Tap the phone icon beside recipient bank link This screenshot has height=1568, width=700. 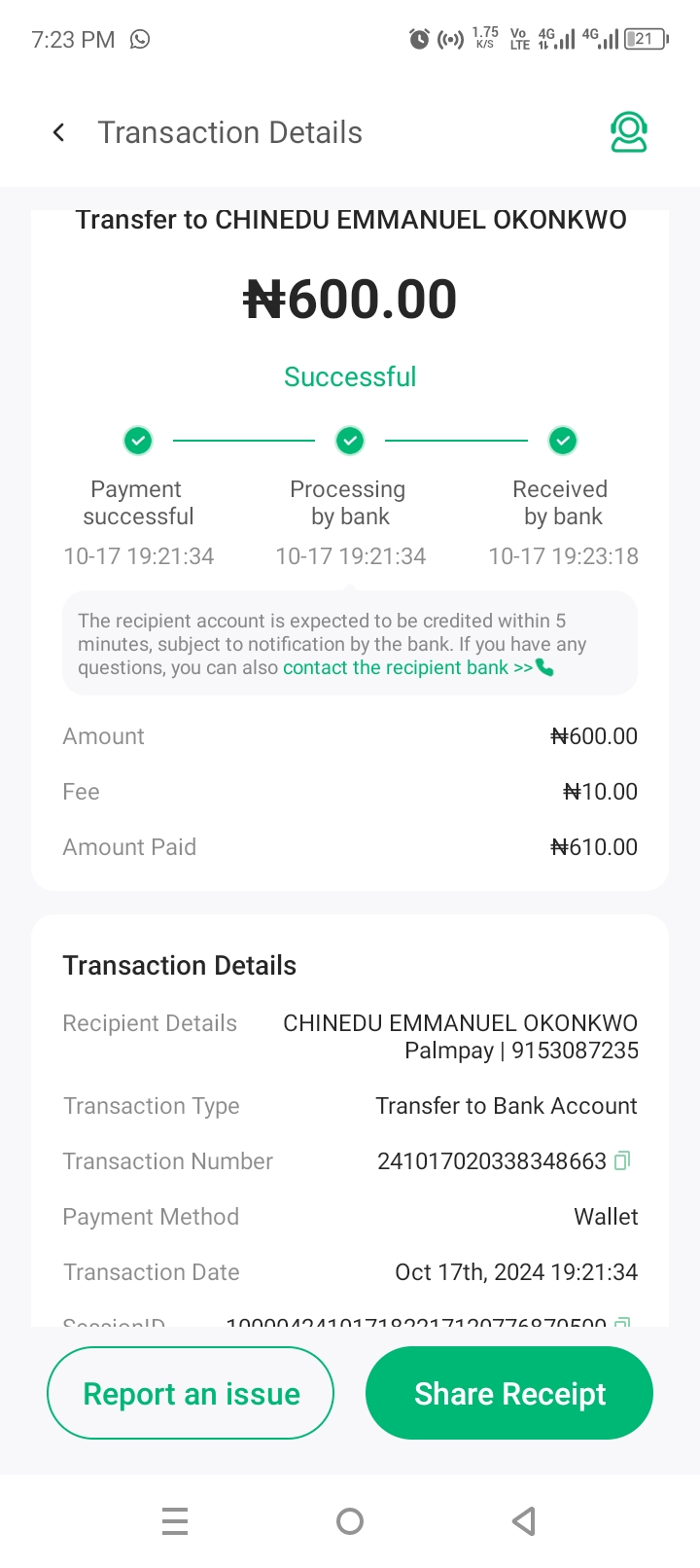tap(545, 668)
